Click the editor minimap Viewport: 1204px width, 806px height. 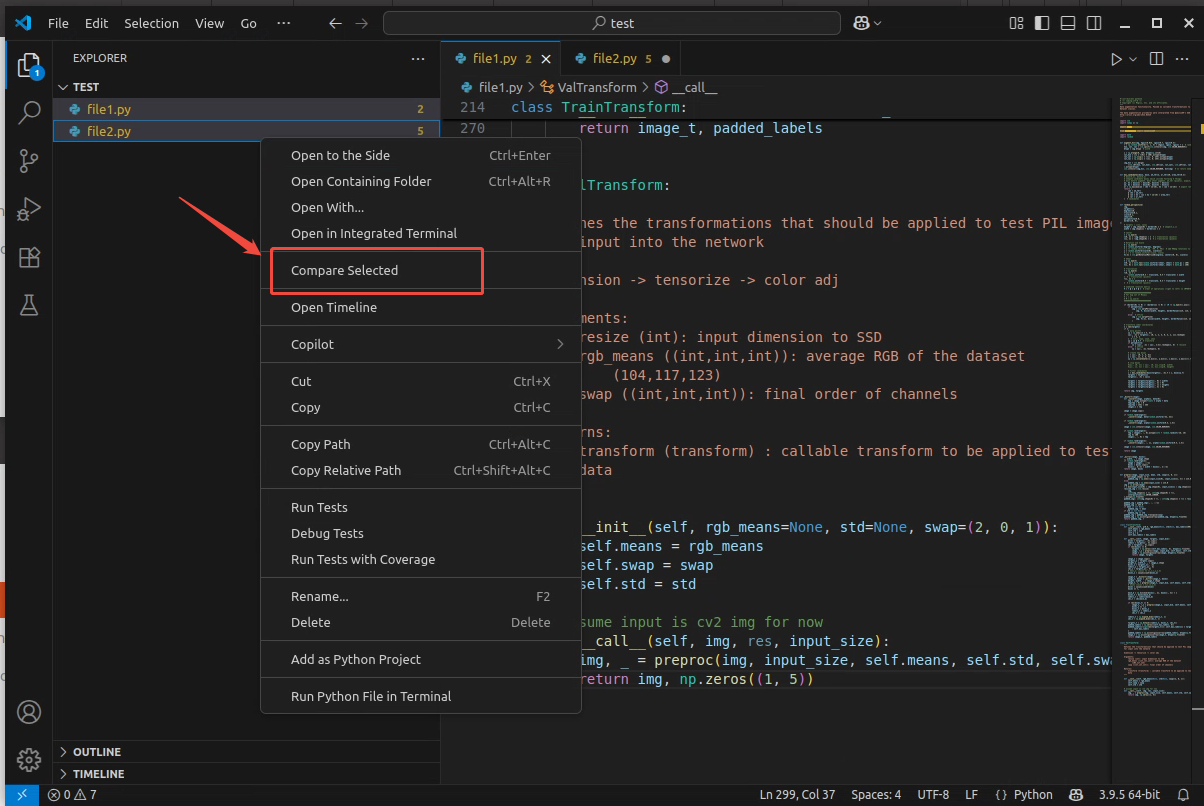pyautogui.click(x=1152, y=400)
